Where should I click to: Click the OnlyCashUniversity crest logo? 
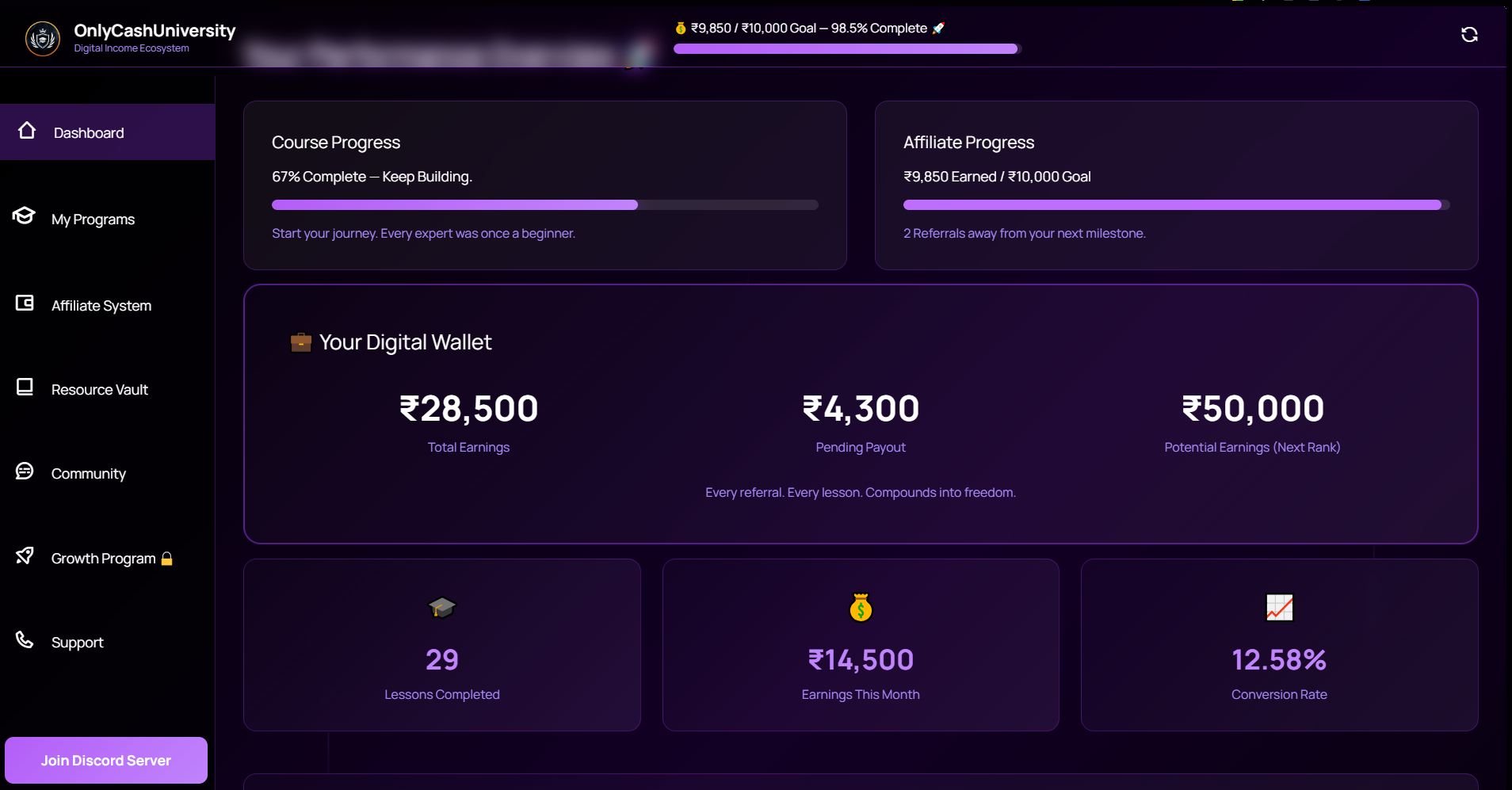point(43,38)
